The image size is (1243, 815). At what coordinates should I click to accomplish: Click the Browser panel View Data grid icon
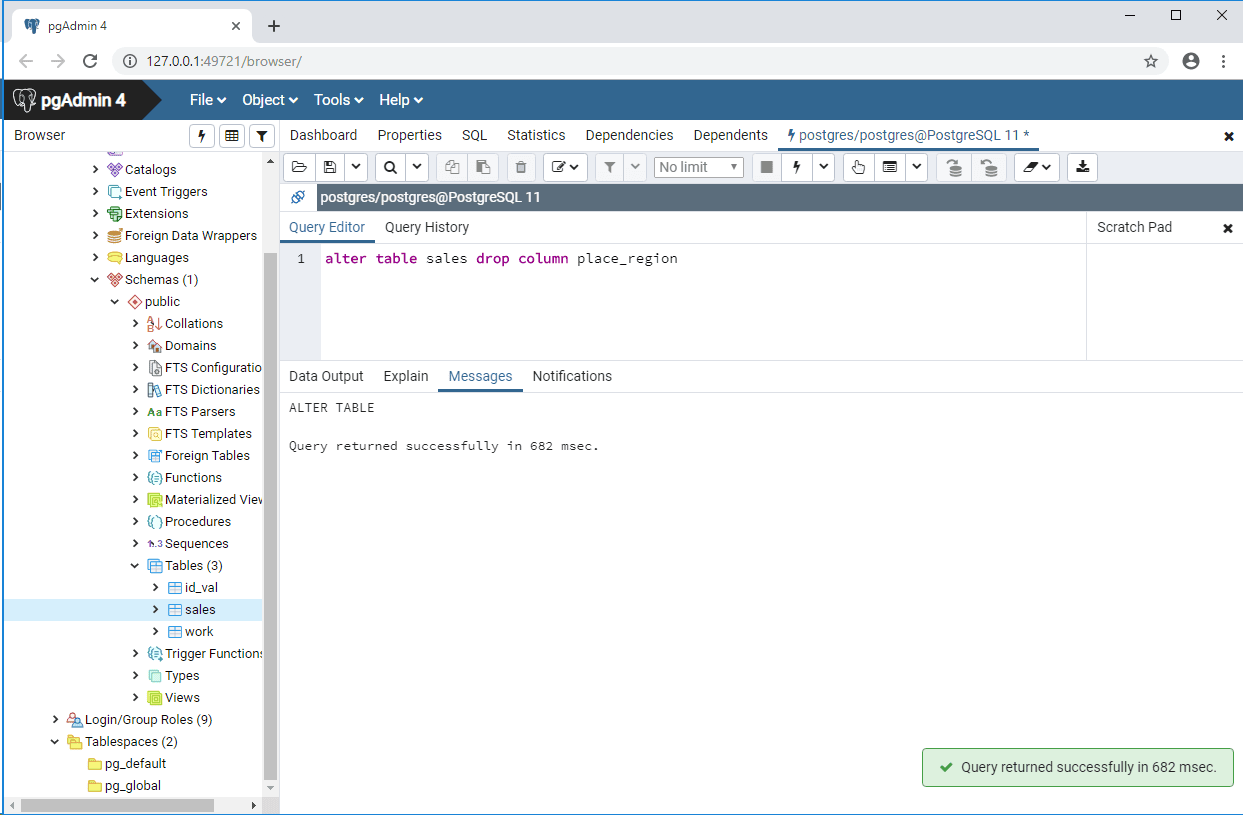tap(232, 136)
